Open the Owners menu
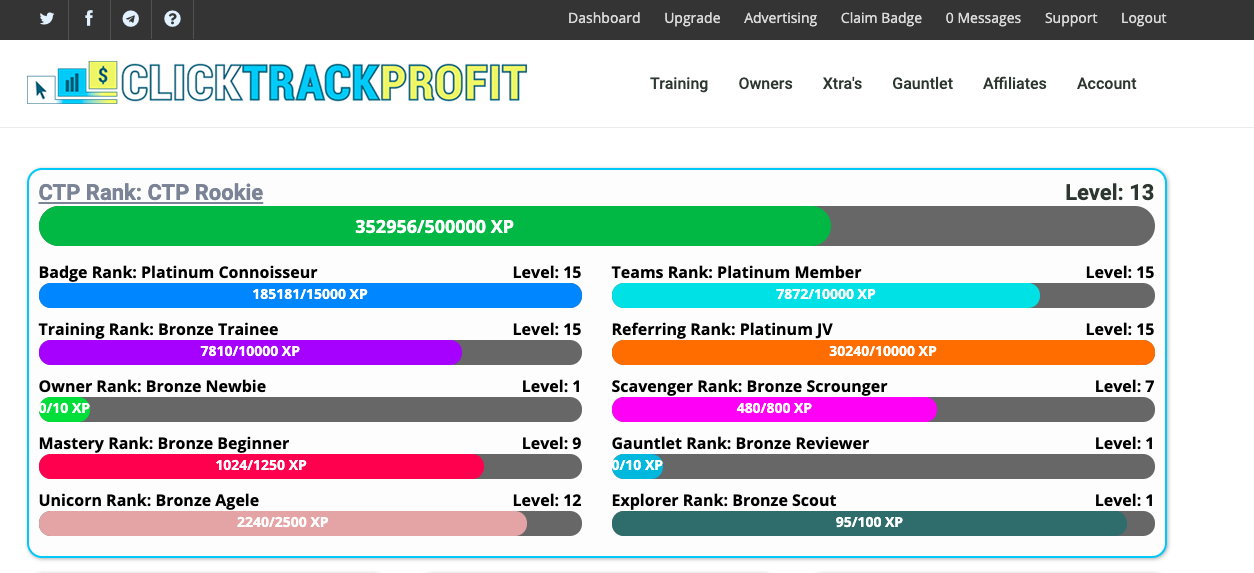Image resolution: width=1254 pixels, height=573 pixels. pos(765,84)
